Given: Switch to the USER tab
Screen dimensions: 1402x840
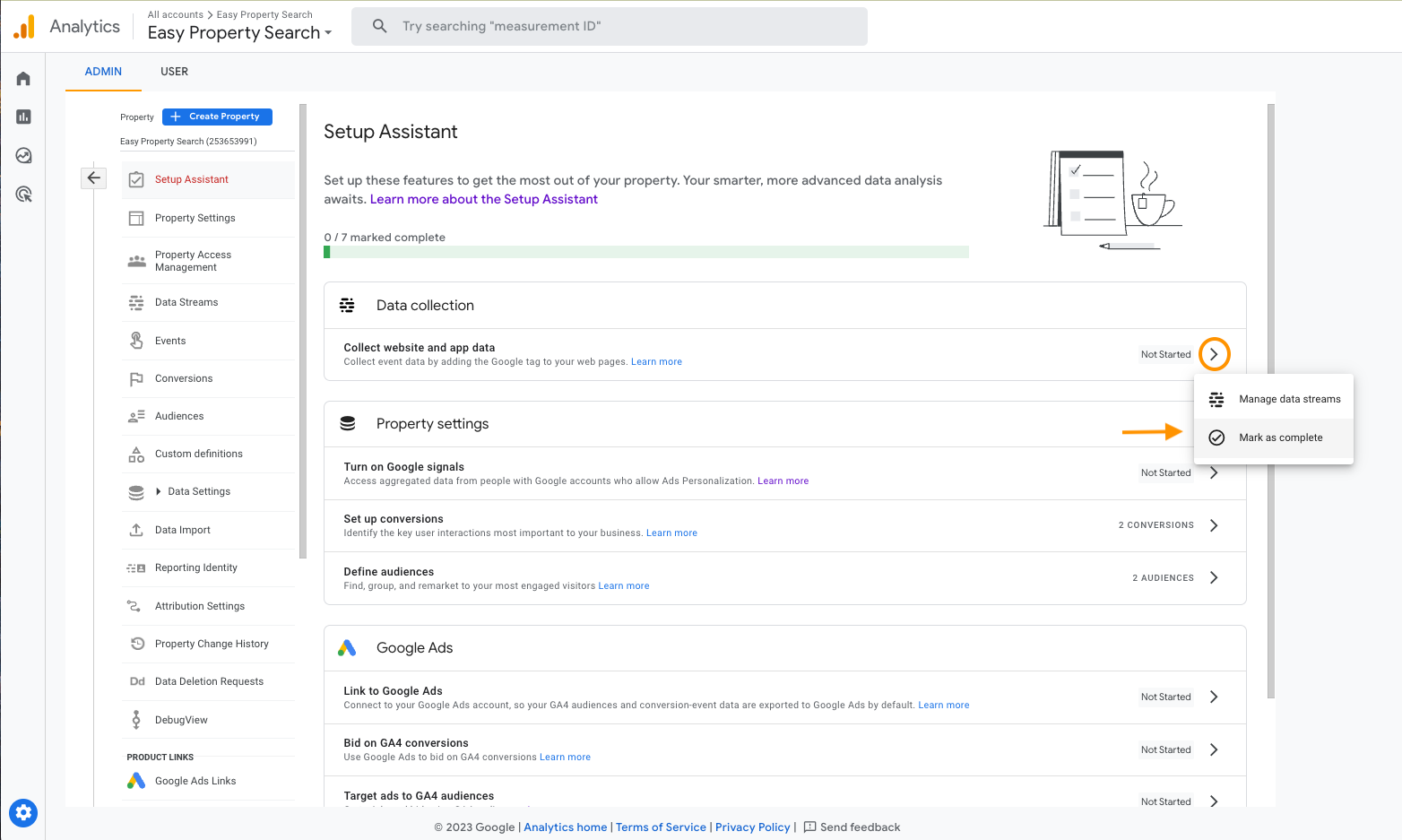Looking at the screenshot, I should pyautogui.click(x=174, y=72).
